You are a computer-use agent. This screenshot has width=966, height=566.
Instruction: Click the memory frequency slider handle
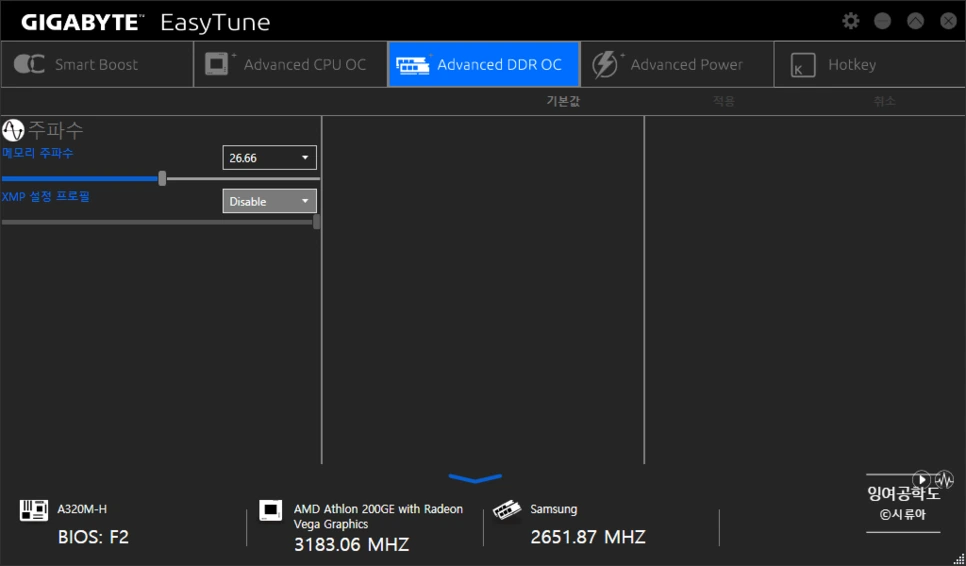[x=162, y=179]
